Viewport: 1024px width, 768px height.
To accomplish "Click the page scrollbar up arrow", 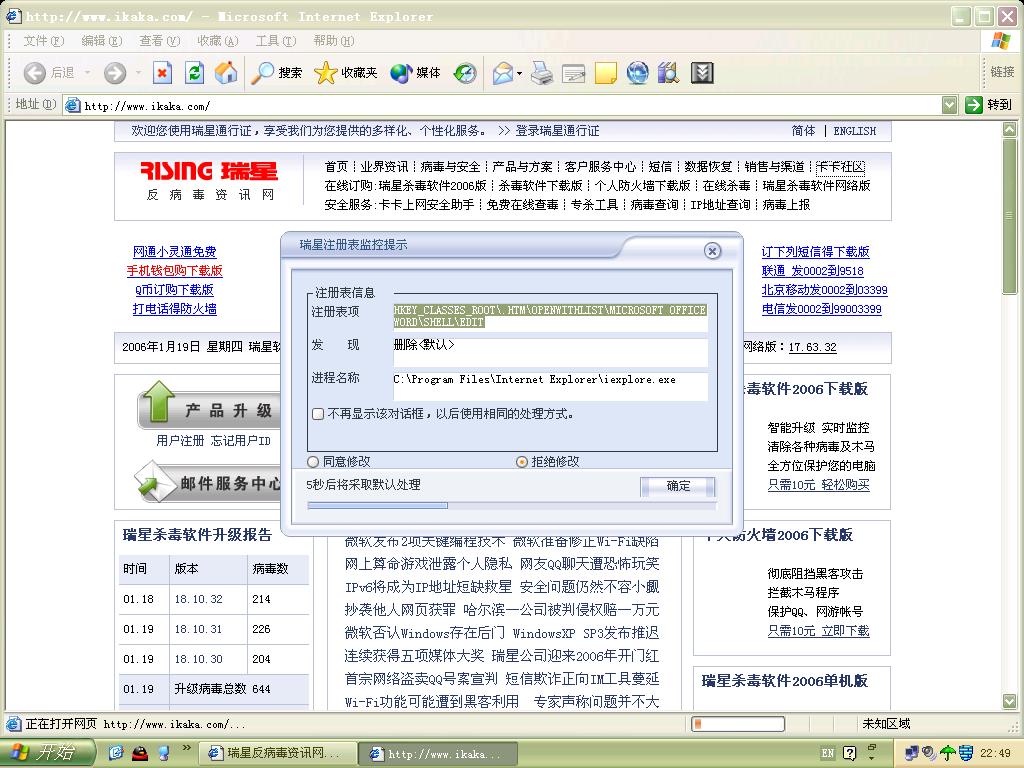I will 1010,129.
